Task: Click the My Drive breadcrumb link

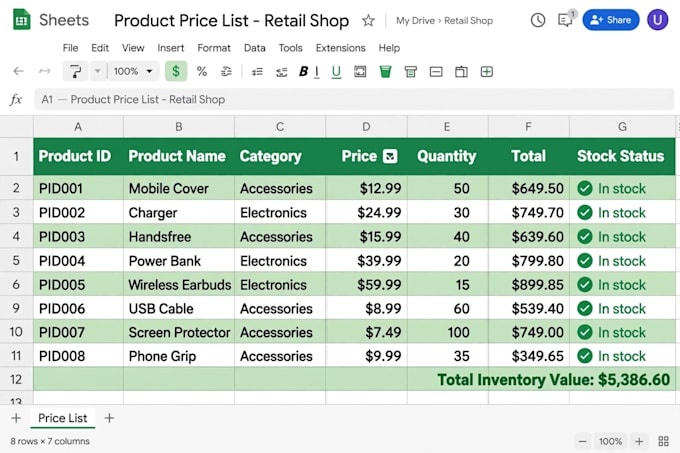Action: [415, 20]
